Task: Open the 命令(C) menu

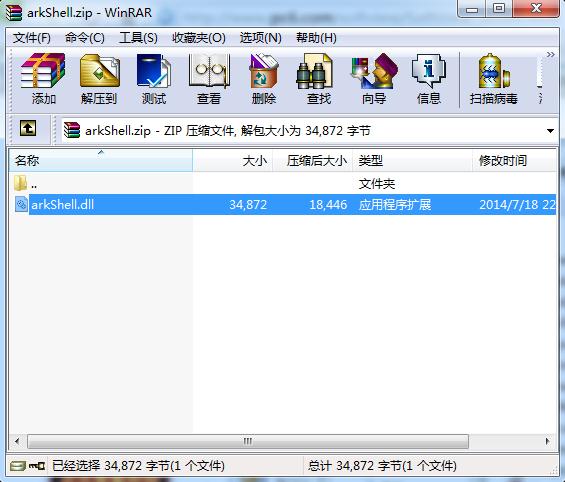Action: tap(85, 38)
